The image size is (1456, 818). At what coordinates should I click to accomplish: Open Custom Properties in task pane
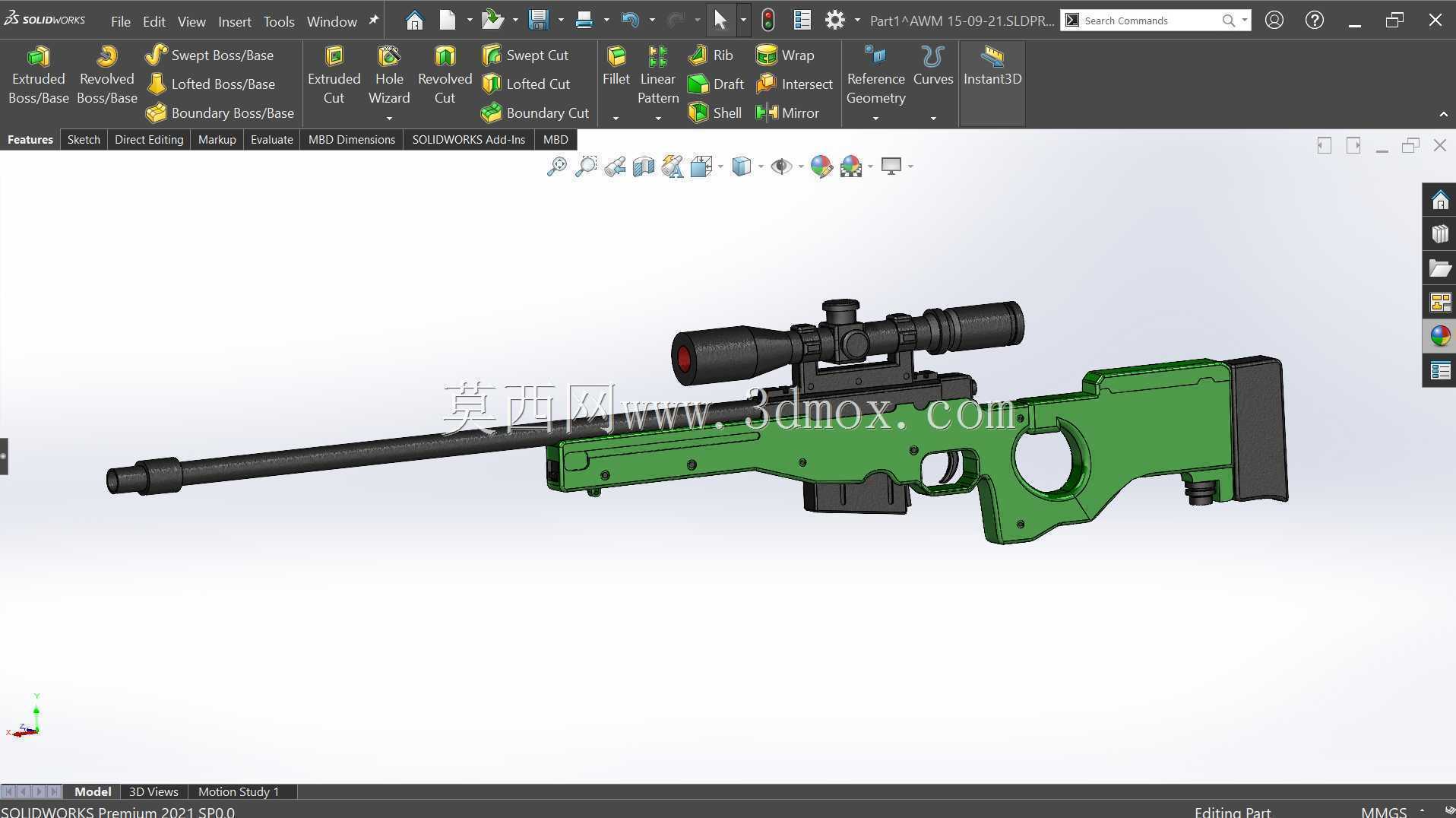(1439, 370)
